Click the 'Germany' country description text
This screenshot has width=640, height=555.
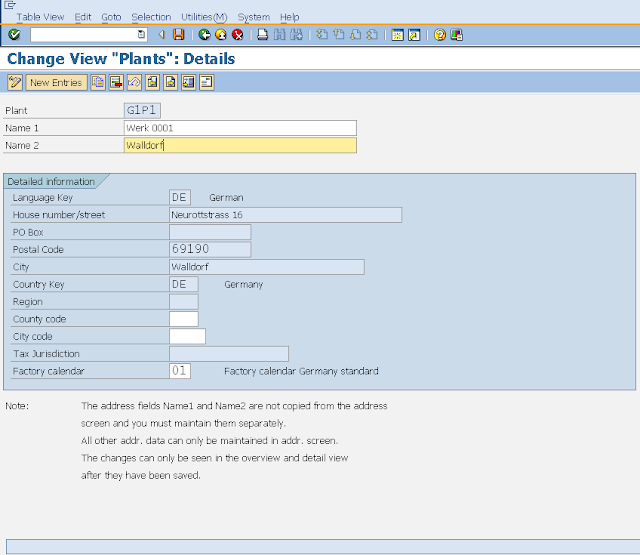tap(244, 284)
